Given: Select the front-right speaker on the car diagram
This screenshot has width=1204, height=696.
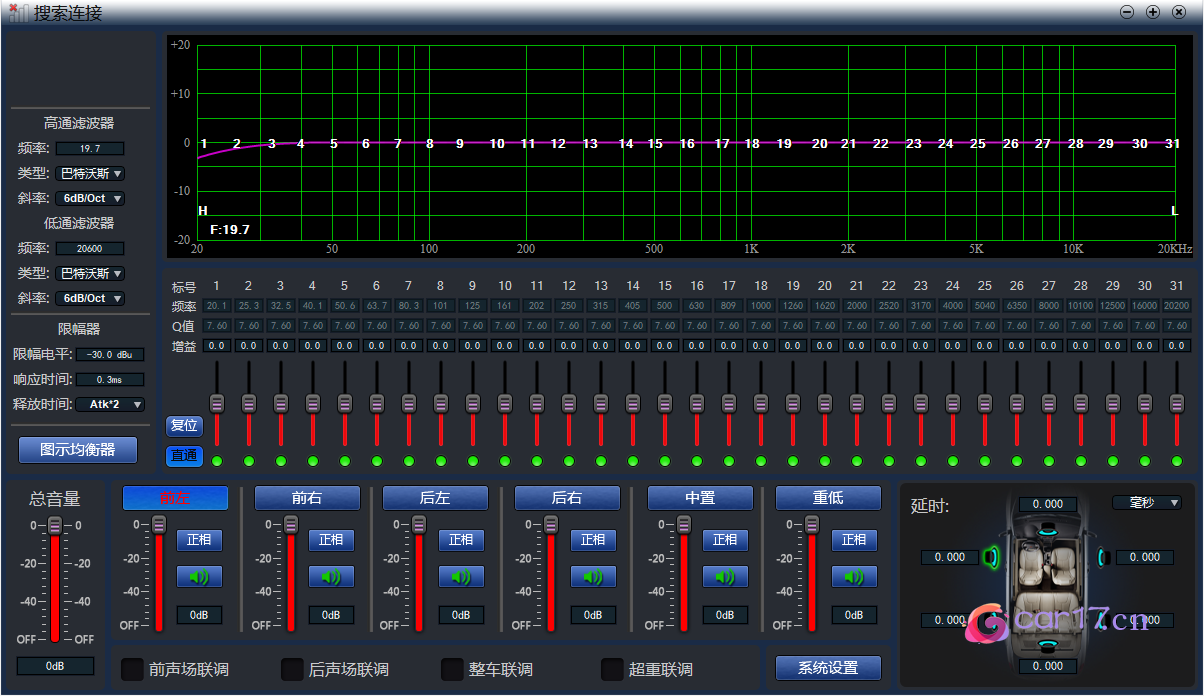Looking at the screenshot, I should 1102,557.
